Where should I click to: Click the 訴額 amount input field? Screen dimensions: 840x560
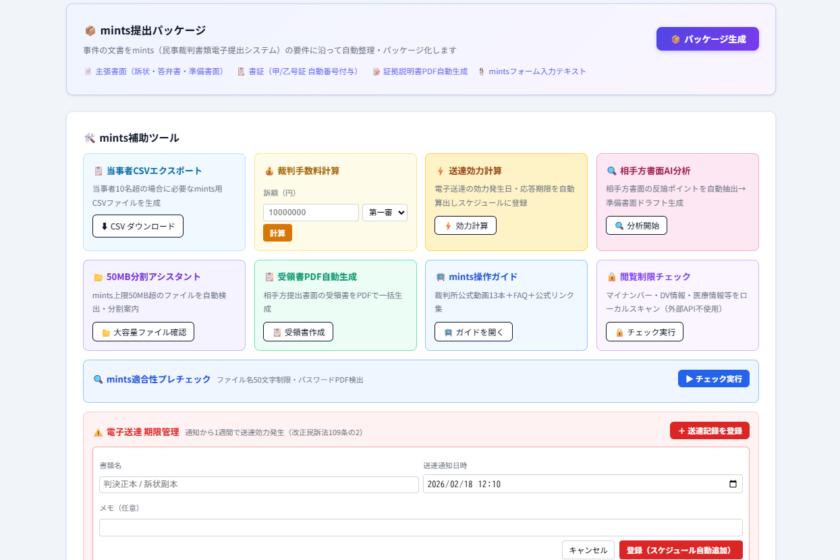(310, 212)
